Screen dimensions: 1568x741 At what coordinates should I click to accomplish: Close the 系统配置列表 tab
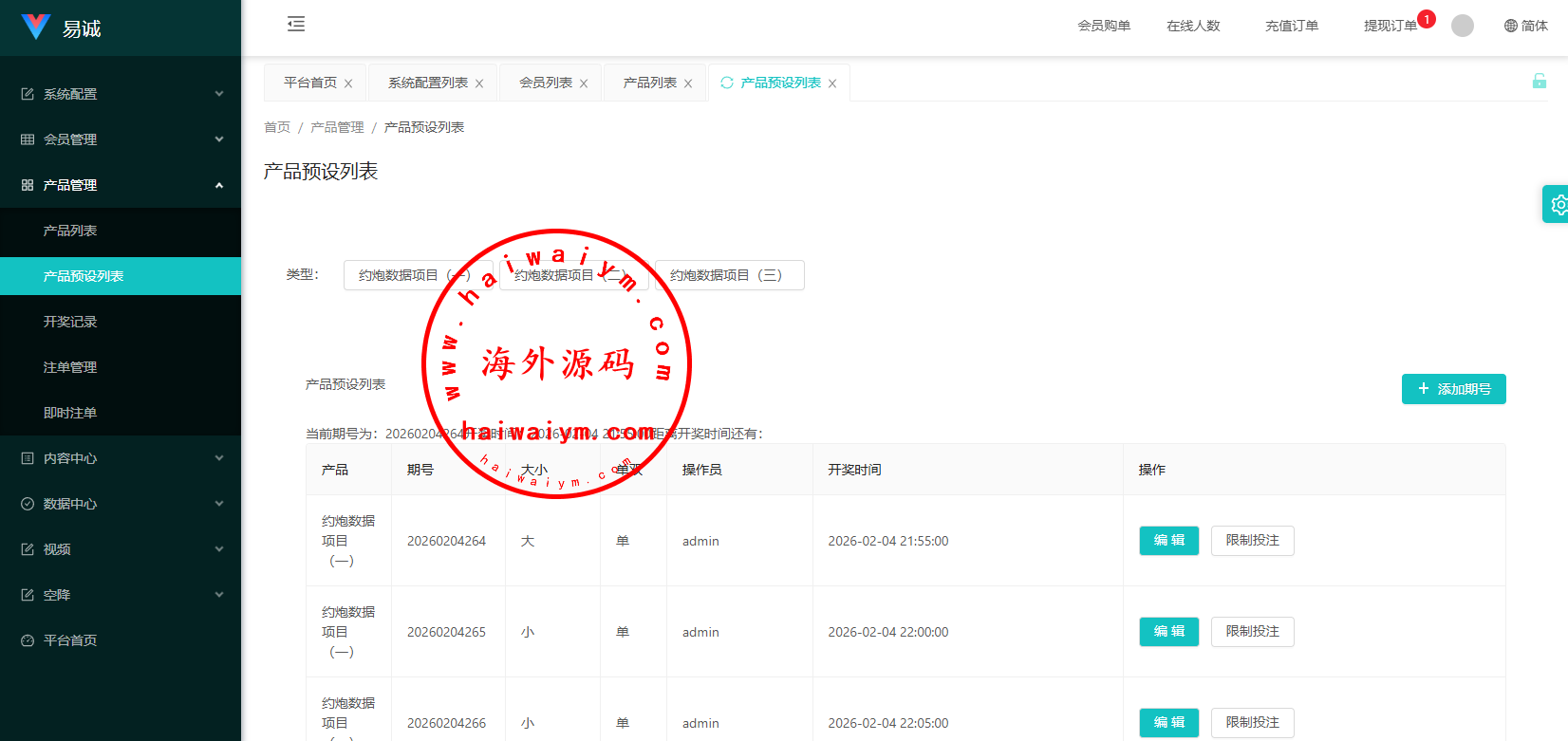pos(479,83)
